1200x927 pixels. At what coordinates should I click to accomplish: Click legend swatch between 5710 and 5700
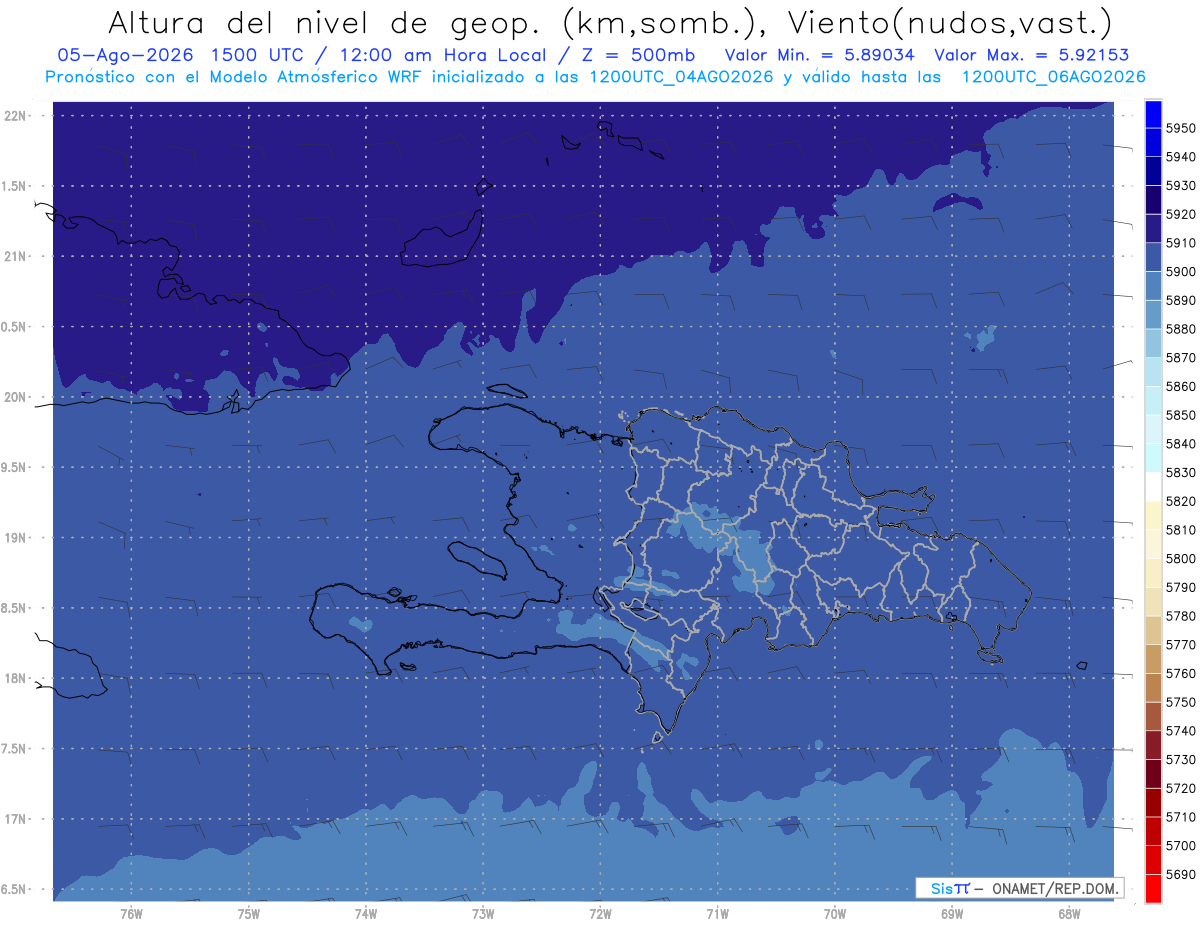point(1153,831)
